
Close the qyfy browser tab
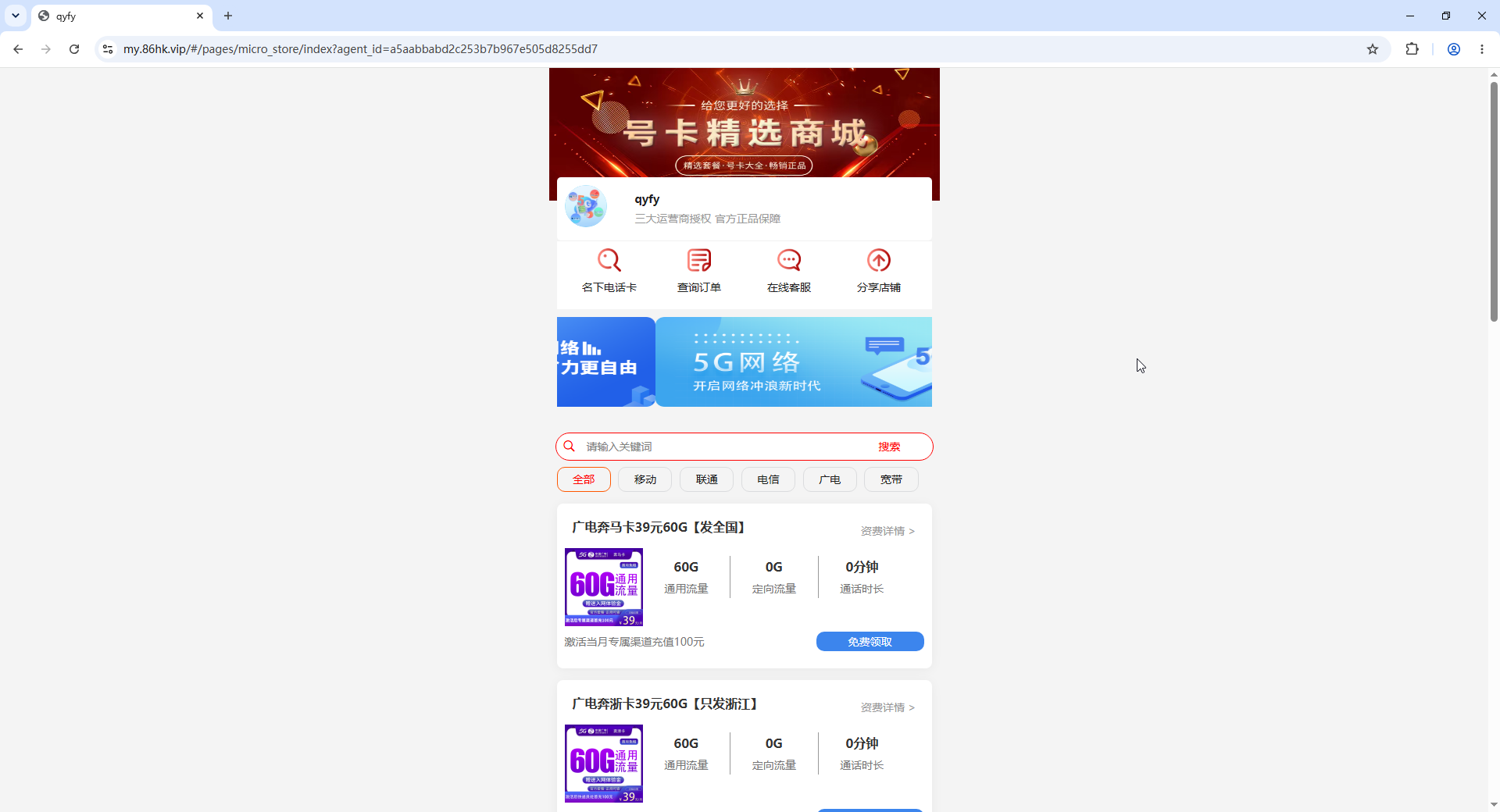pyautogui.click(x=200, y=16)
